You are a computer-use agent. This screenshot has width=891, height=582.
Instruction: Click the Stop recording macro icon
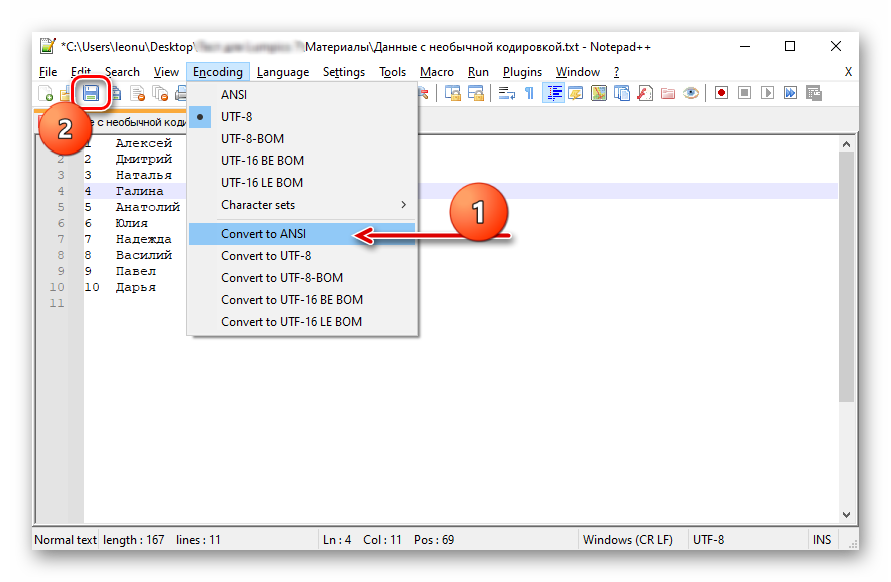[744, 93]
